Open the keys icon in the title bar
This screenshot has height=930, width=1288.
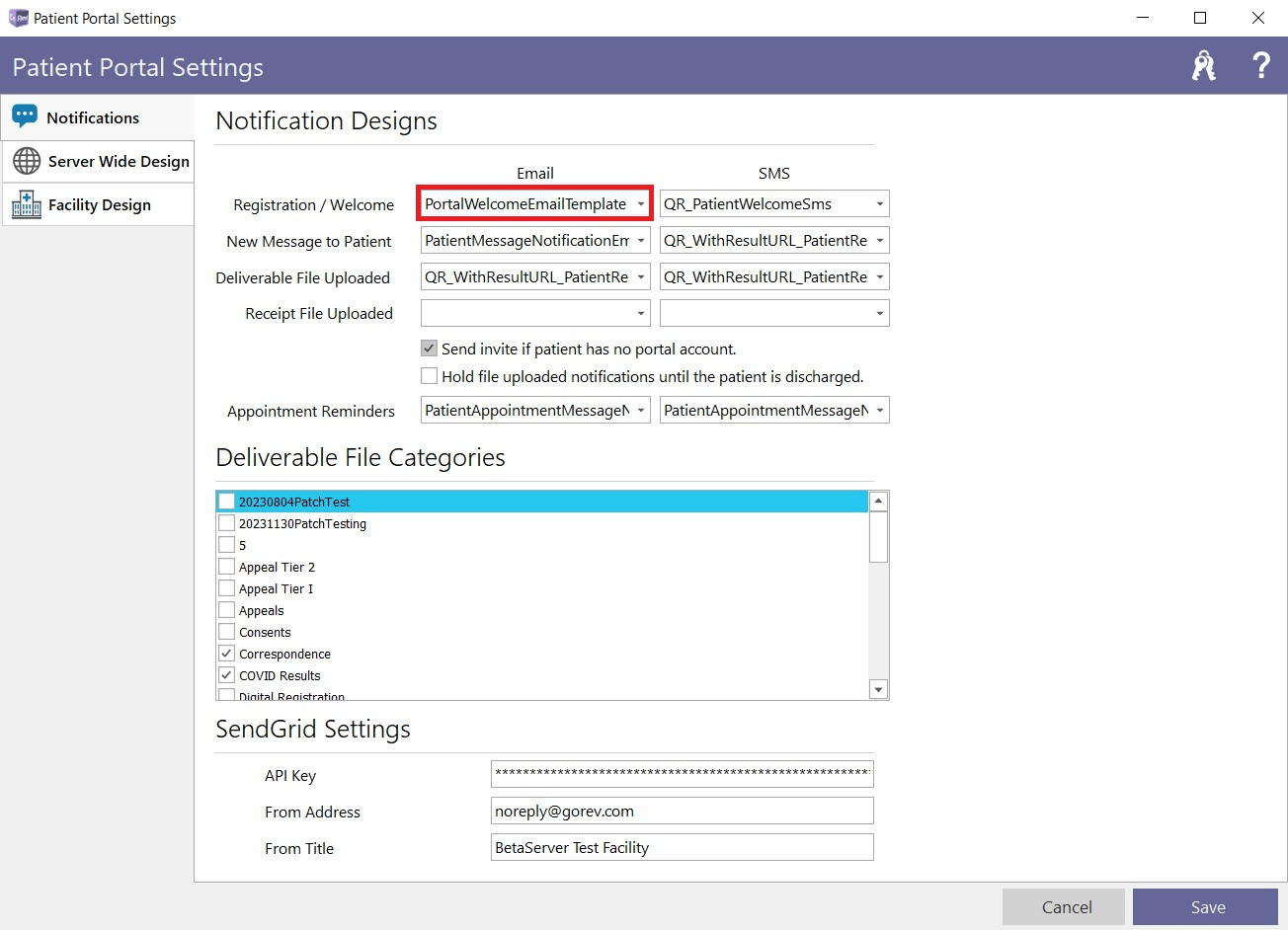coord(1203,65)
